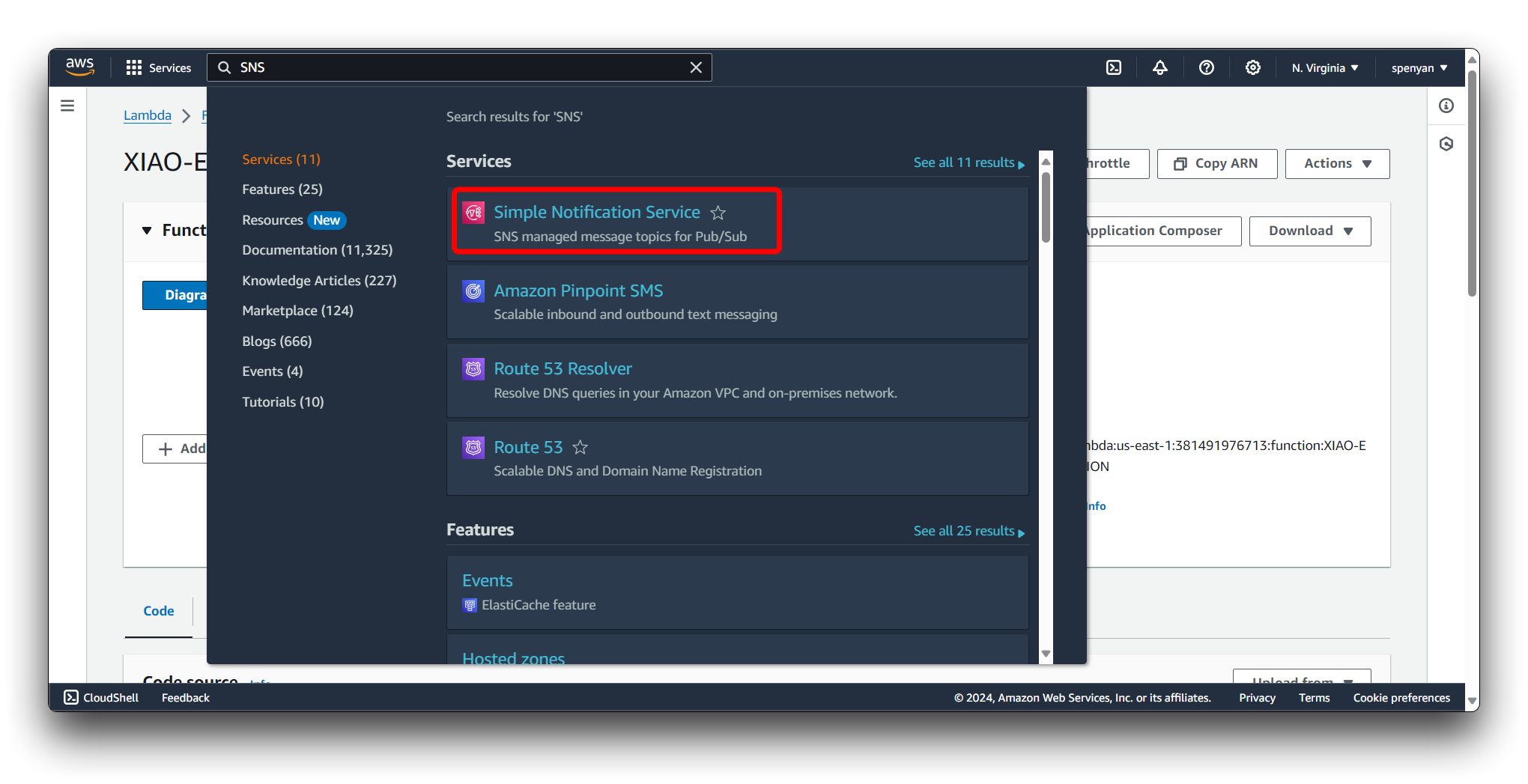This screenshot has height=784, width=1528.
Task: Open the Terms footer link
Action: [x=1314, y=698]
